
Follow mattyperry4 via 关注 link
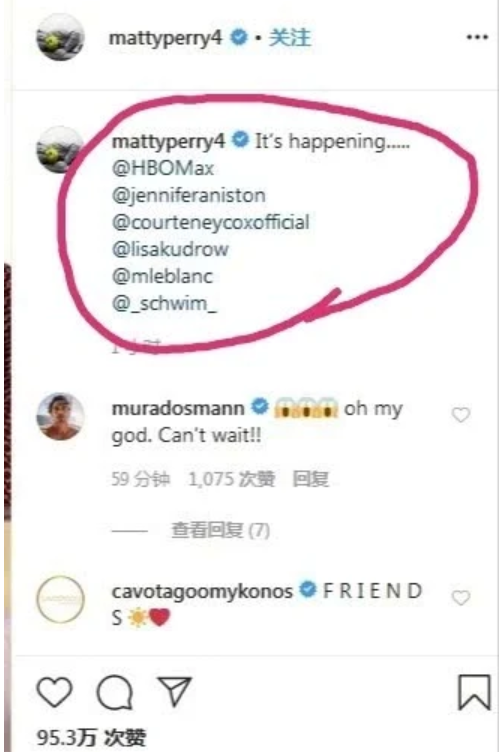(290, 37)
